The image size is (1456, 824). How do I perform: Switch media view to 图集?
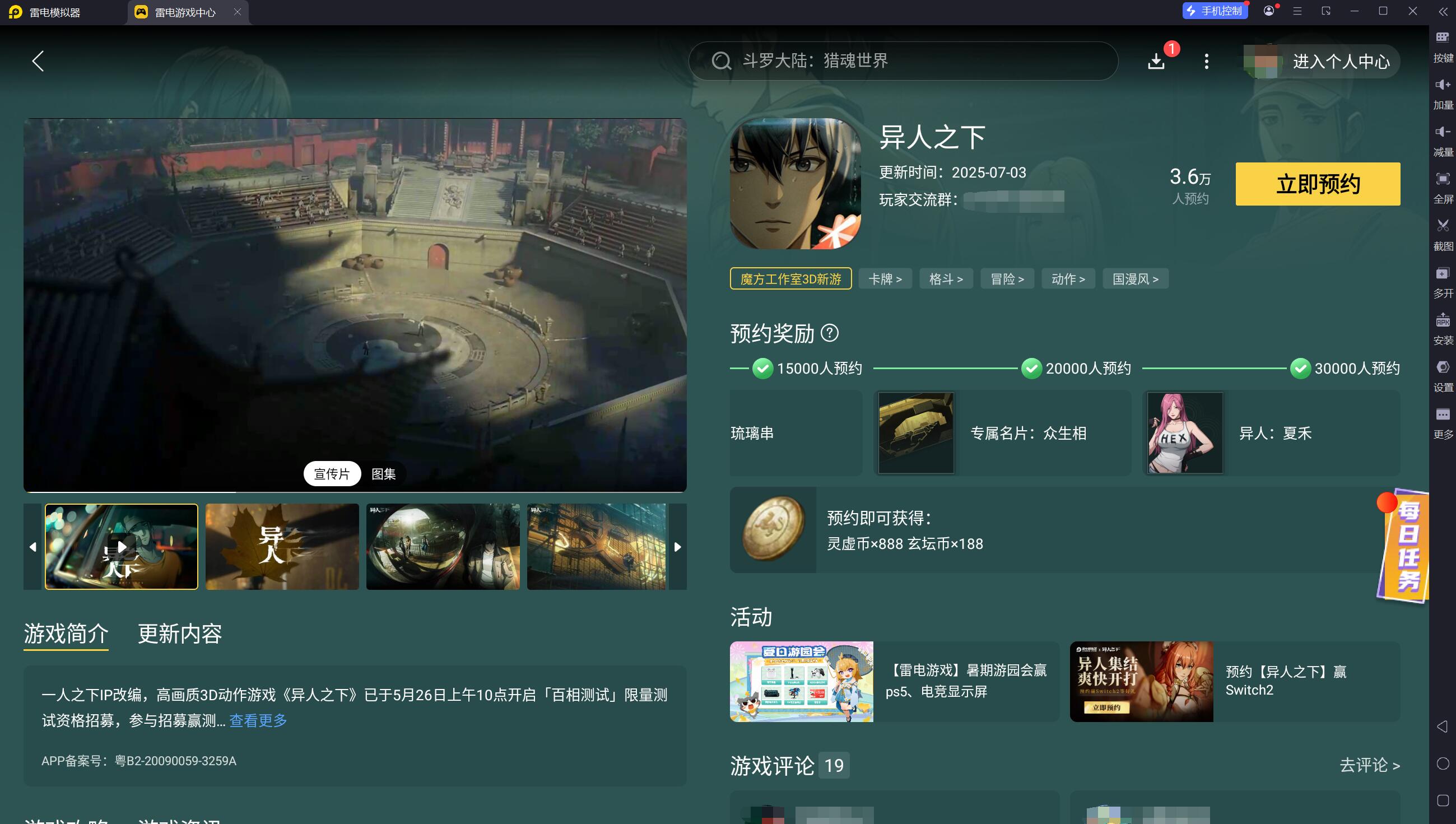coord(383,474)
